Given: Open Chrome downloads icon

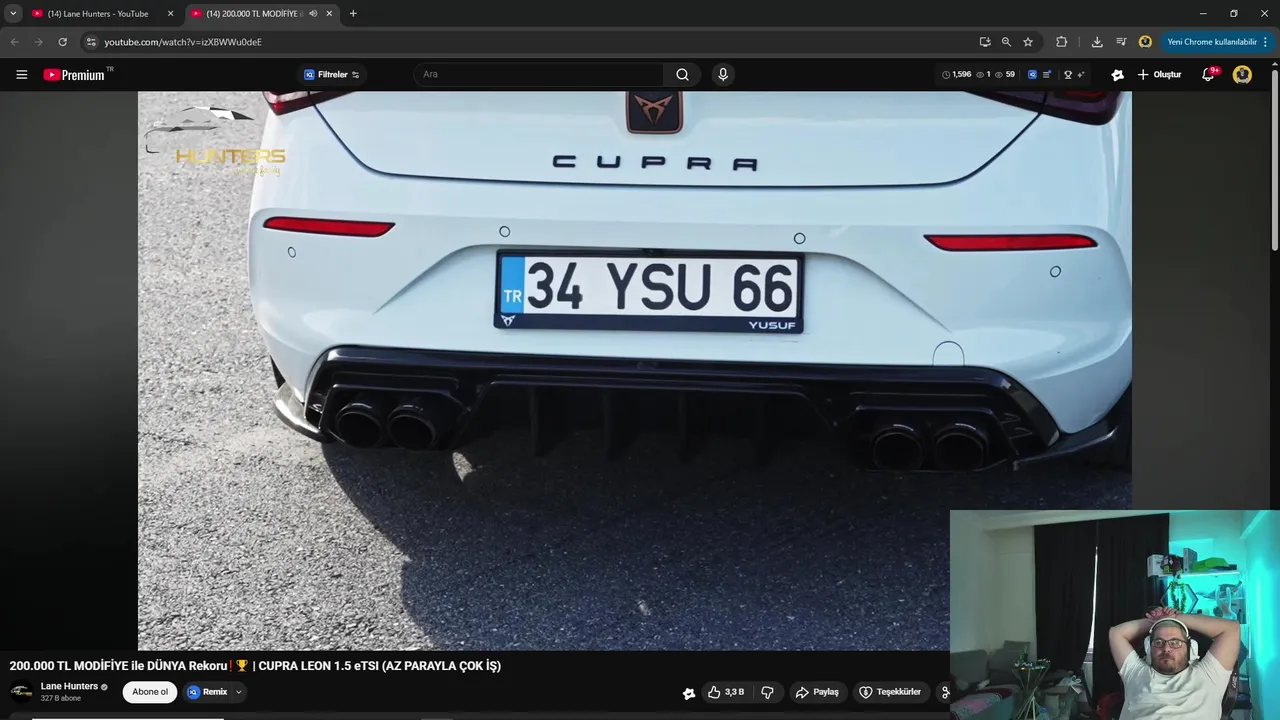Looking at the screenshot, I should 1097,42.
